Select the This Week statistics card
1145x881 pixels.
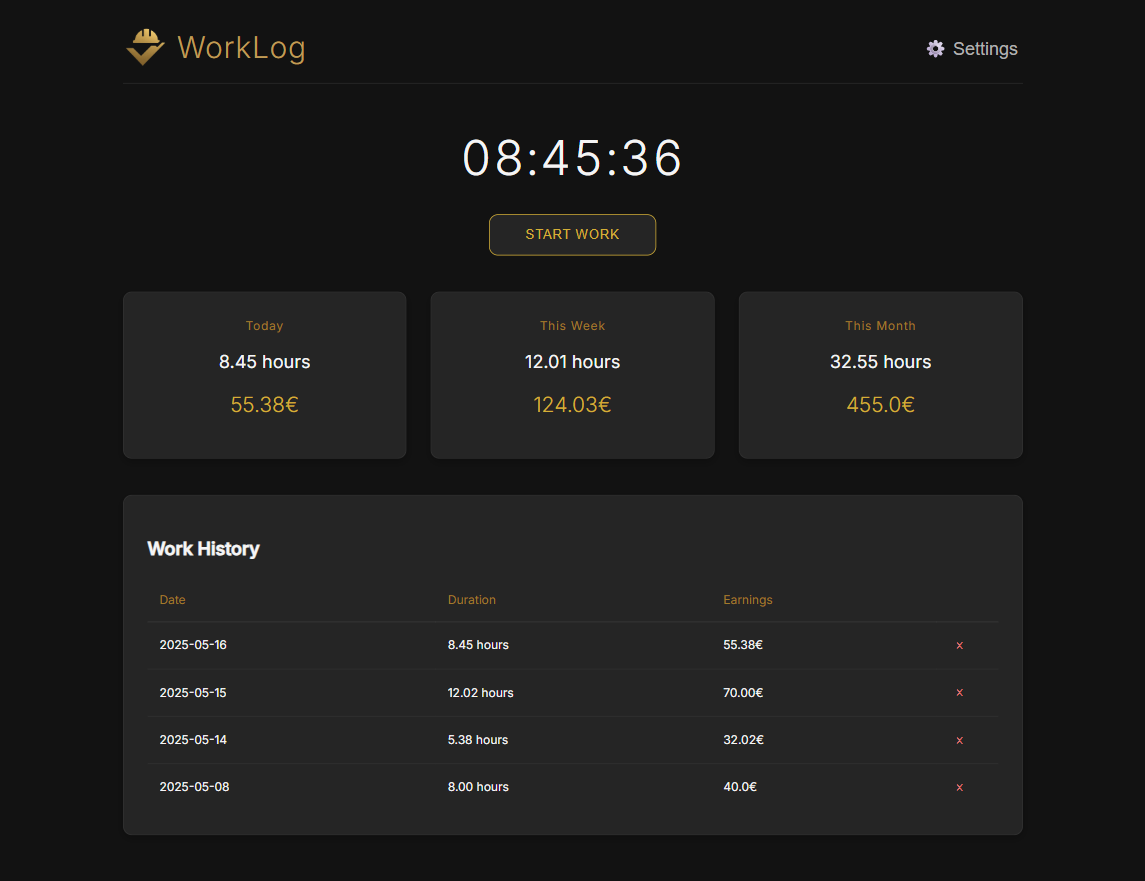(x=572, y=375)
